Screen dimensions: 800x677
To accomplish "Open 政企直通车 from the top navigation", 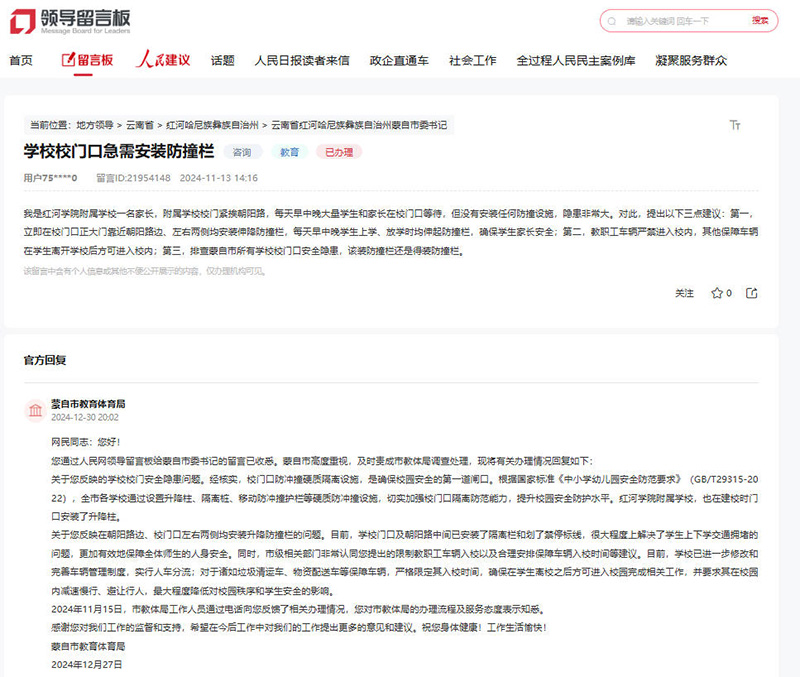I will click(399, 59).
